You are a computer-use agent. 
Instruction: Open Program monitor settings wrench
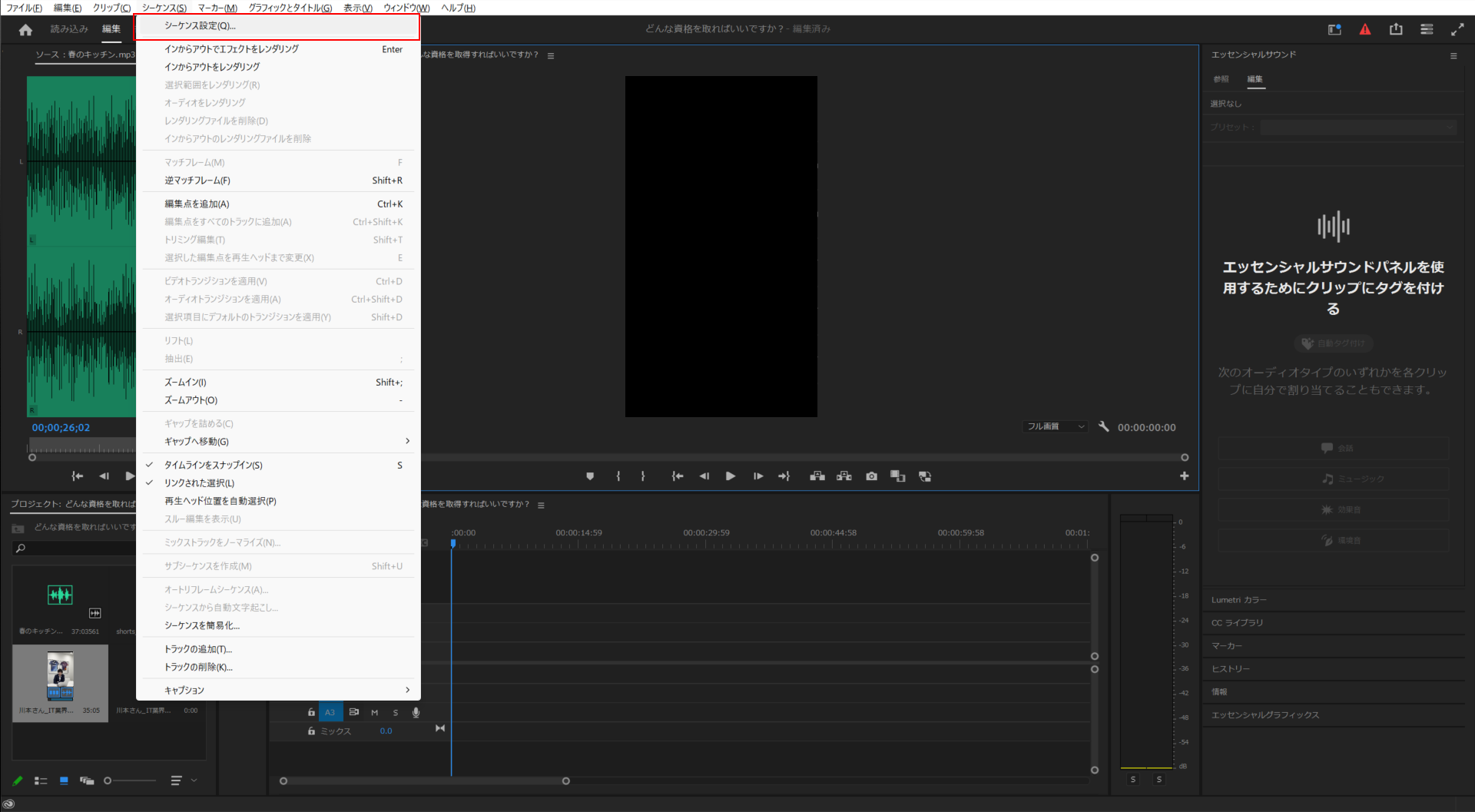[1104, 426]
